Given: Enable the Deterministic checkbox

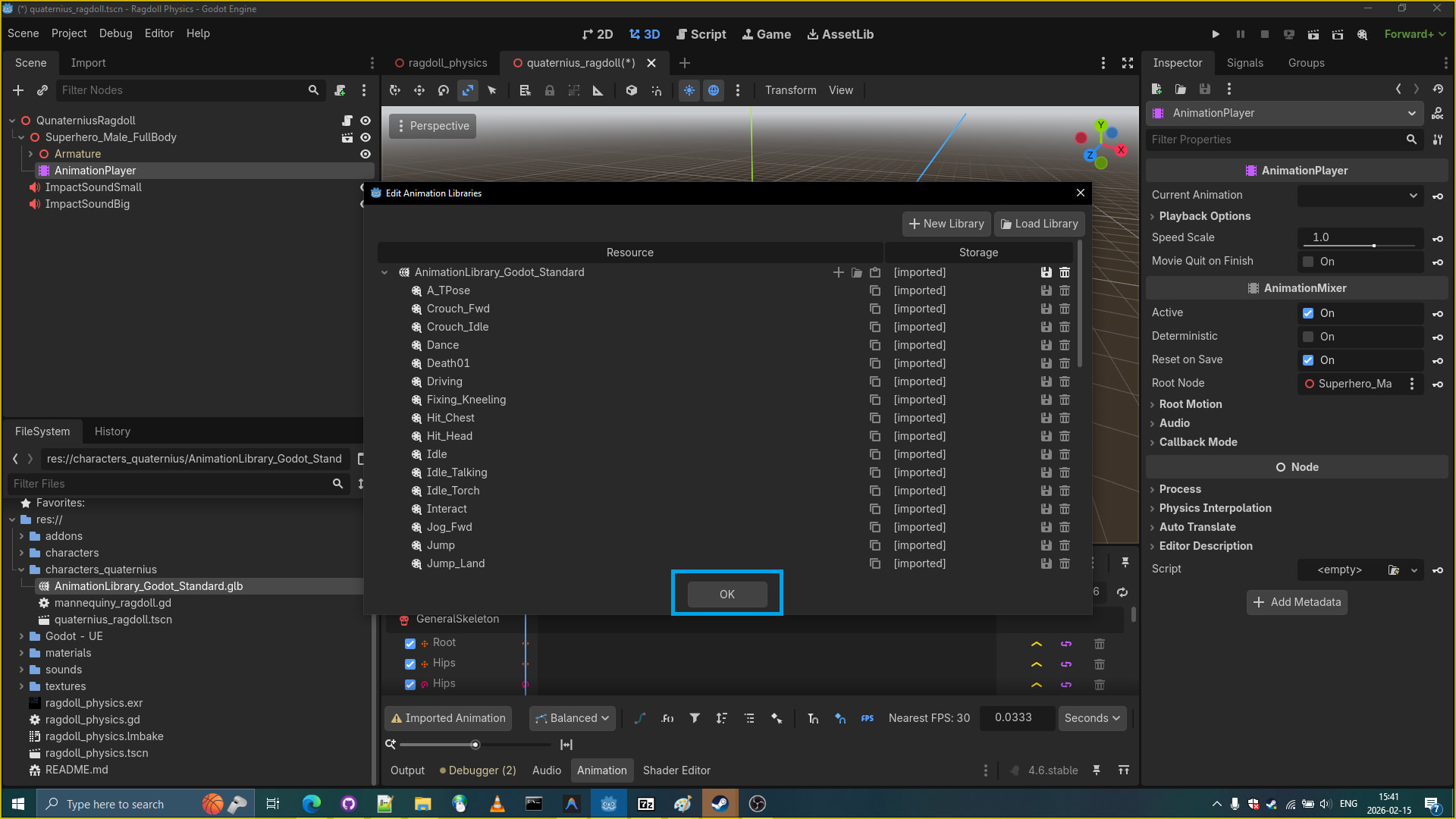Looking at the screenshot, I should click(x=1308, y=337).
